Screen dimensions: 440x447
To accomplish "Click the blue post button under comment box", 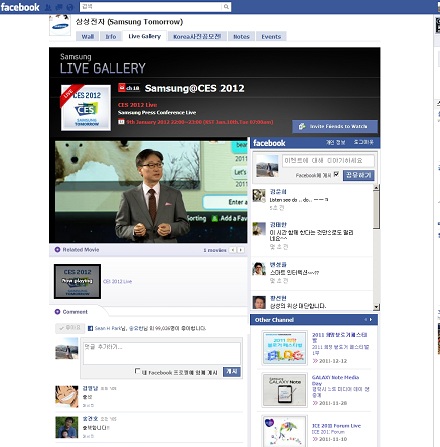I will tap(232, 371).
